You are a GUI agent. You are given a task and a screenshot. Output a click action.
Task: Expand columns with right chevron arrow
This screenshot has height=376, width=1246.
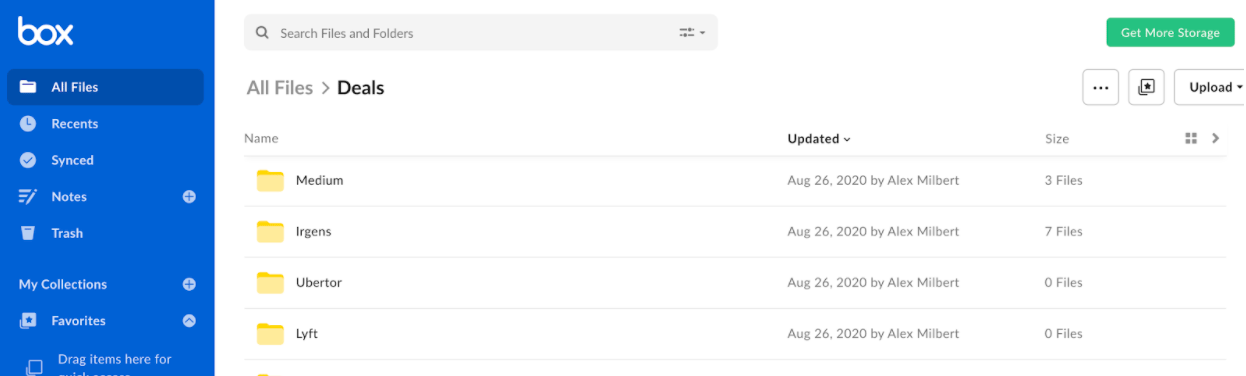pos(1216,139)
